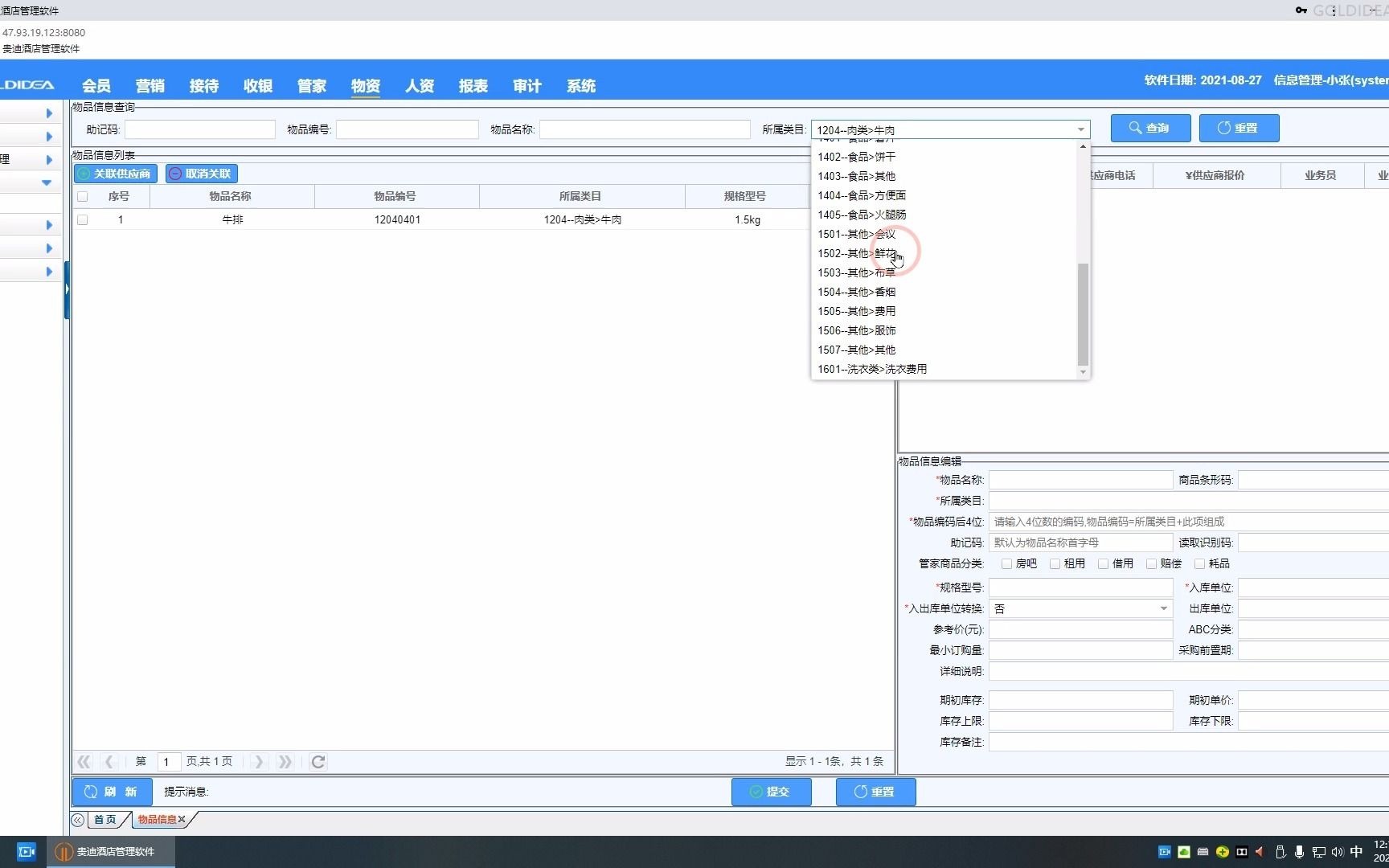Image resolution: width=1389 pixels, height=868 pixels.
Task: Open the 人资 menu
Action: click(420, 86)
